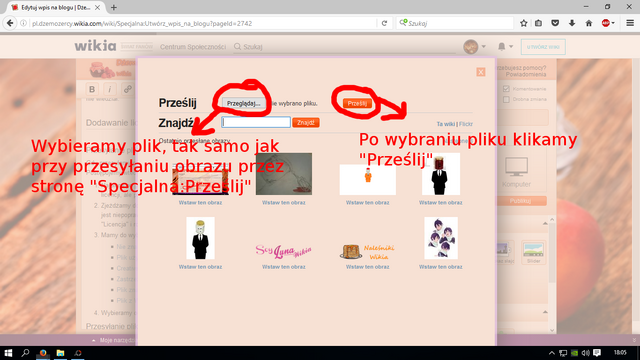Click the 'Przeglądaj...' file browse button
Image resolution: width=640 pixels, height=360 pixels.
(x=243, y=103)
